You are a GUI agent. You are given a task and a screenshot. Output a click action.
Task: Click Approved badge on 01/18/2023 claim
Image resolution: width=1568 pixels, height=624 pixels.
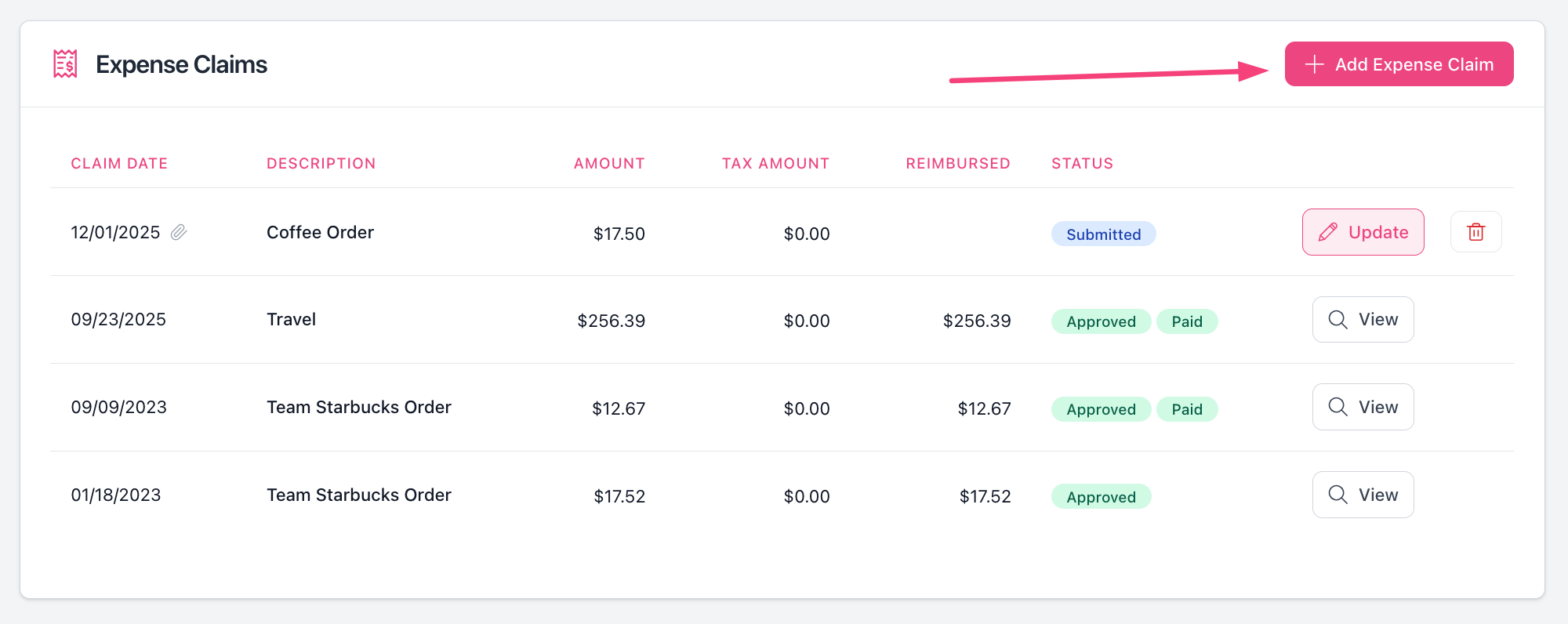[1101, 497]
